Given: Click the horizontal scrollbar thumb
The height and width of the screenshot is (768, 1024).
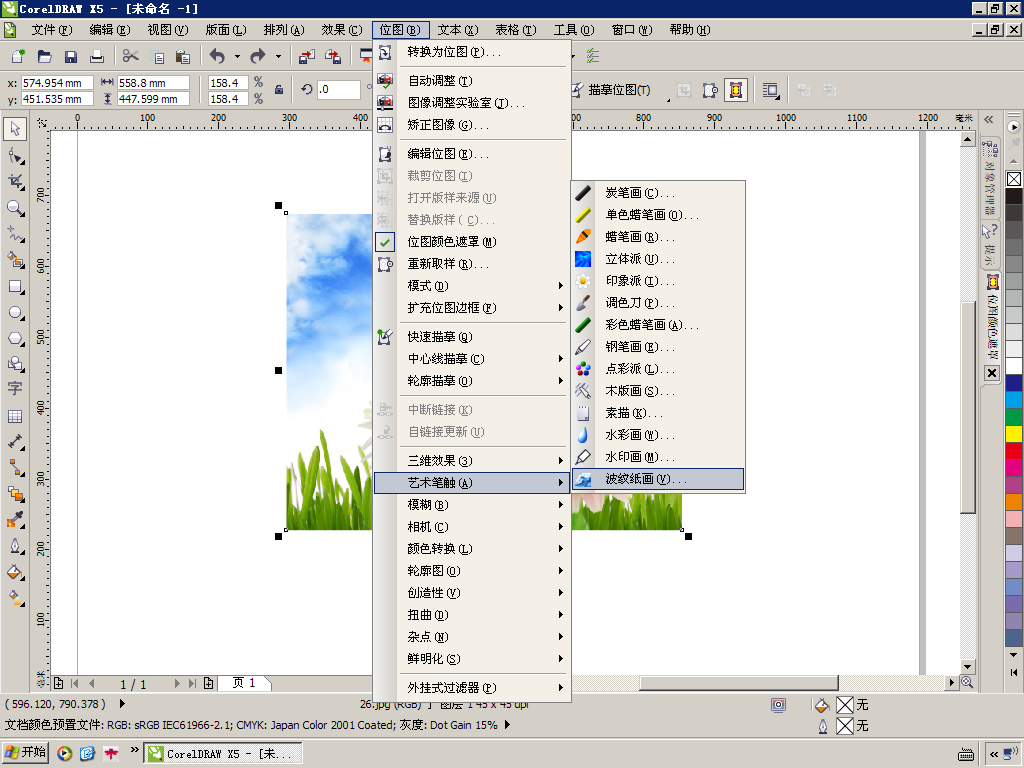Looking at the screenshot, I should click(x=739, y=682).
